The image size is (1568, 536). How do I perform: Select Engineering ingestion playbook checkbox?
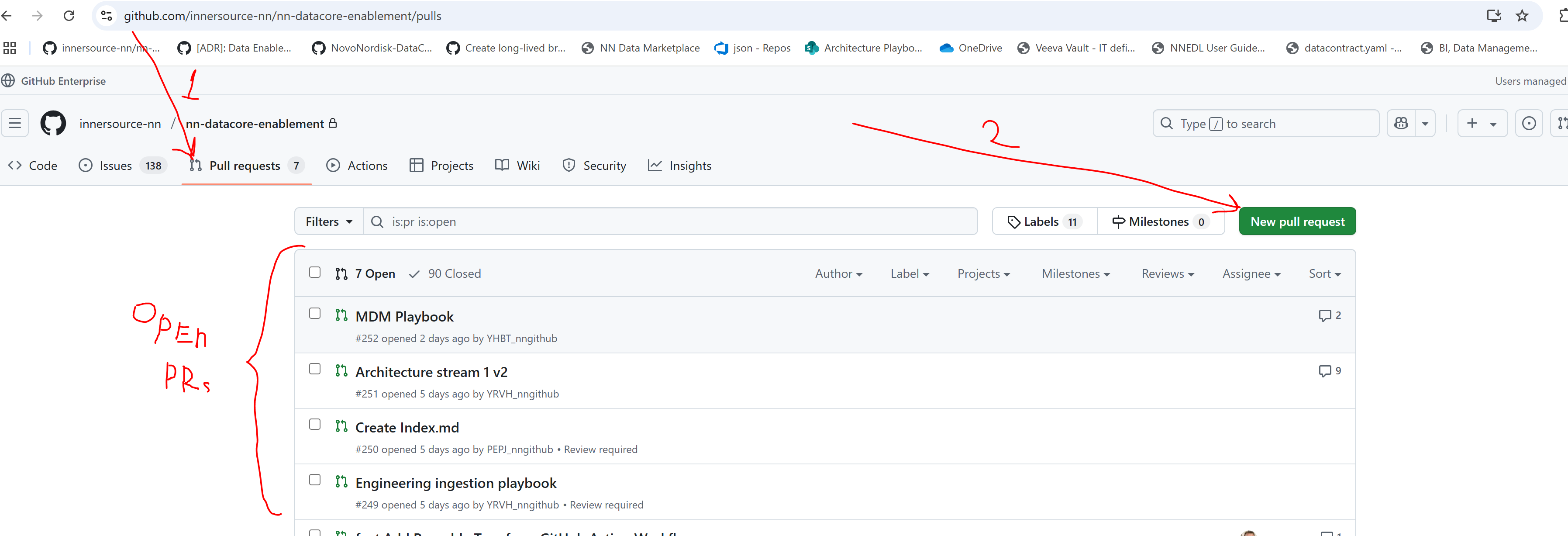point(315,480)
